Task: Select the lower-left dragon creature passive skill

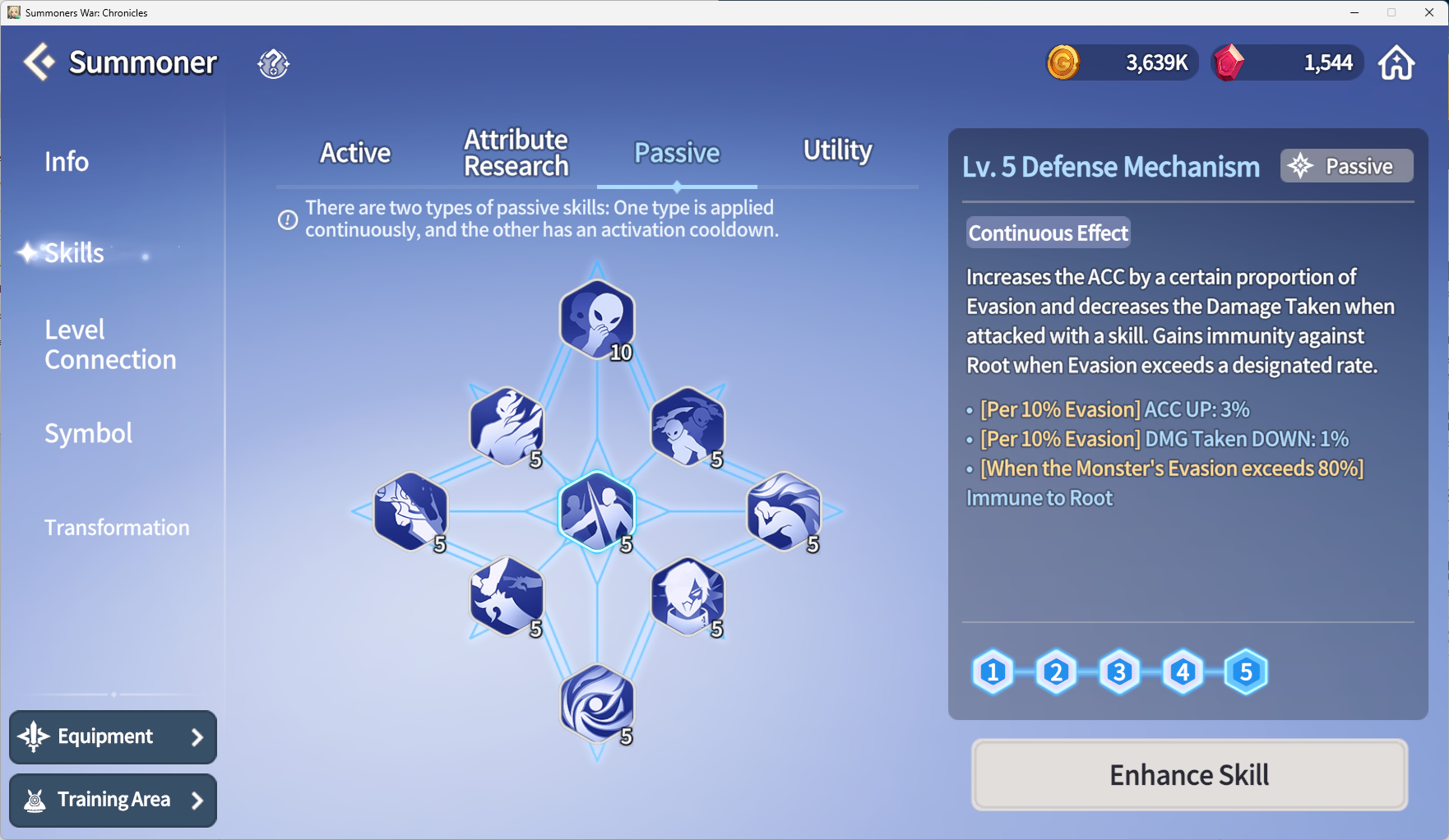Action: coord(507,596)
